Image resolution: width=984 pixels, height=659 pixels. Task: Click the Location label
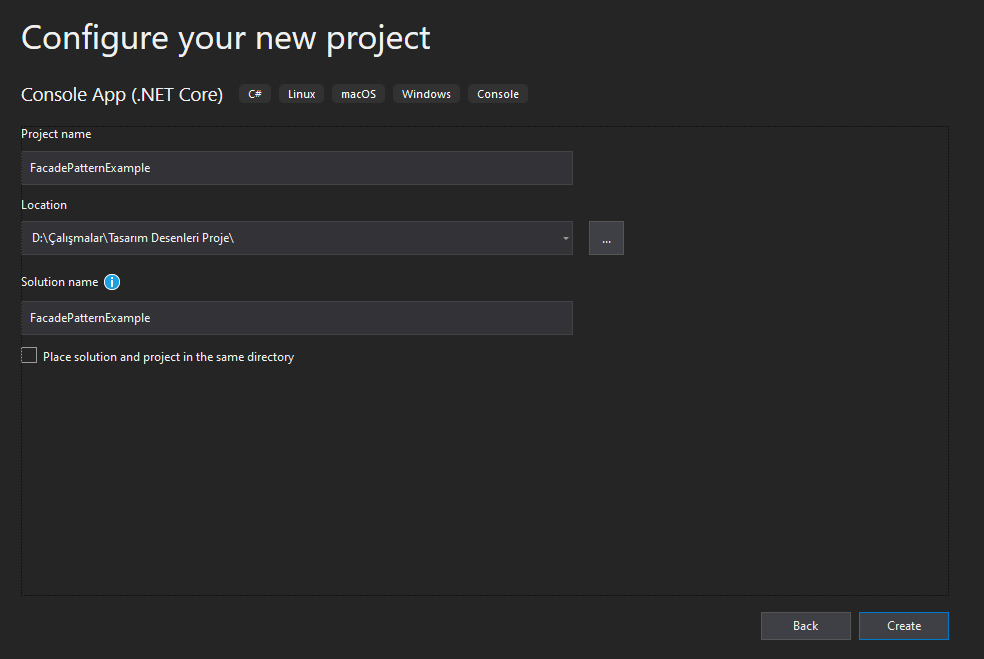[44, 205]
